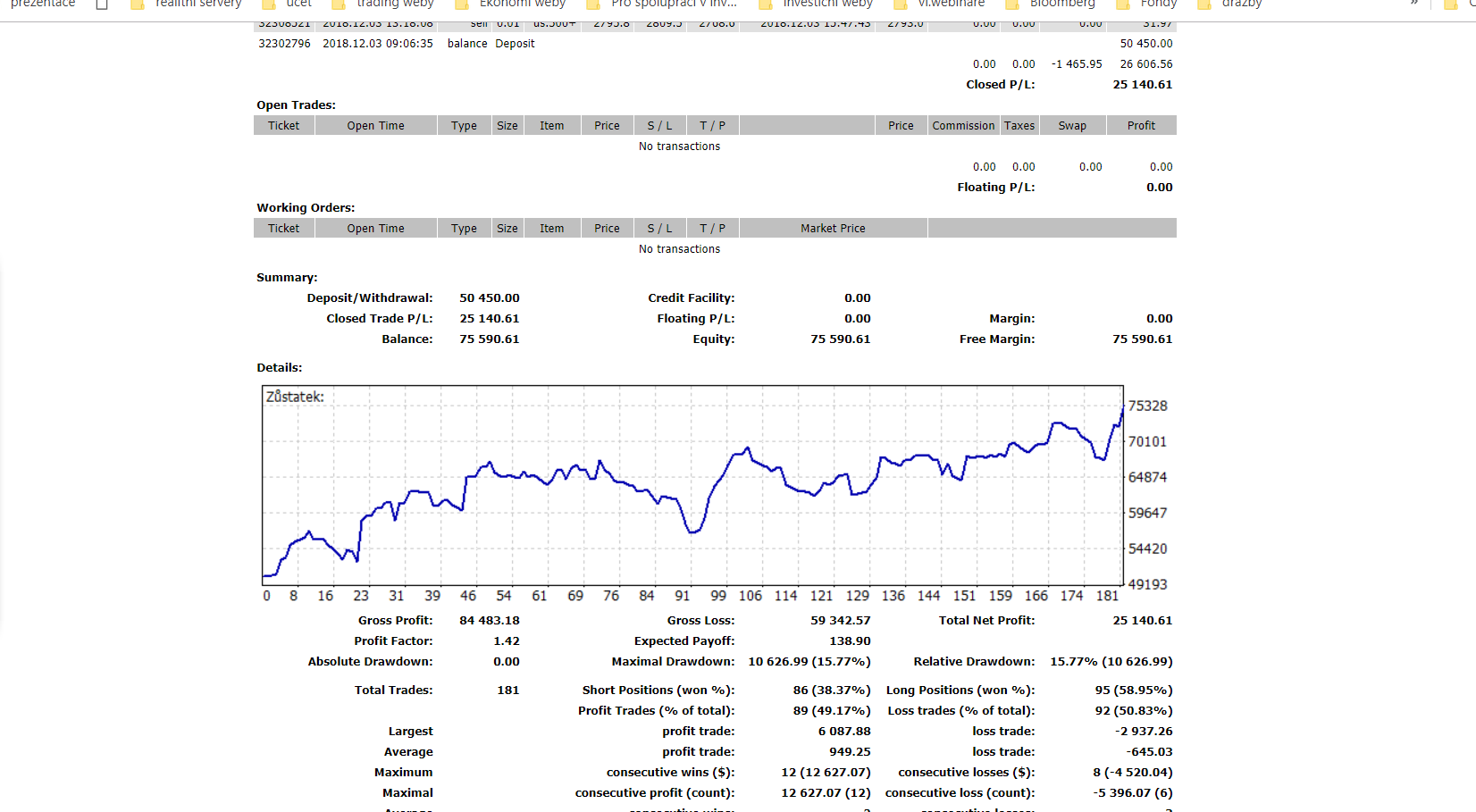The image size is (1476, 812).
Task: Click the Market Price header in Working Orders
Action: point(833,229)
